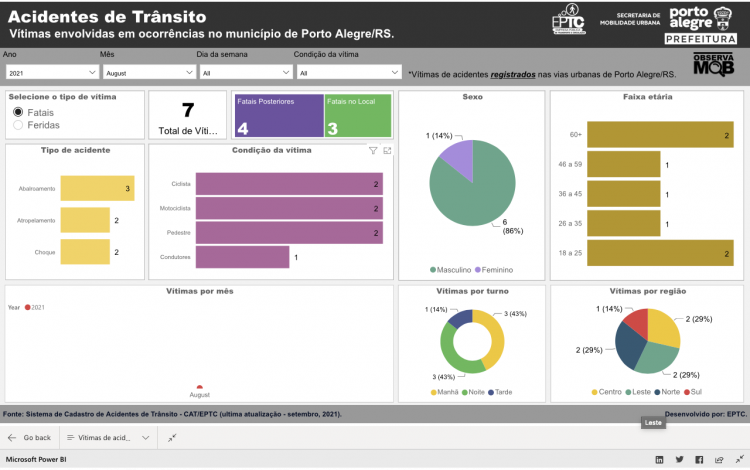The width and height of the screenshot is (750, 470).
Task: Select the 18 a 25 age bar
Action: (660, 253)
